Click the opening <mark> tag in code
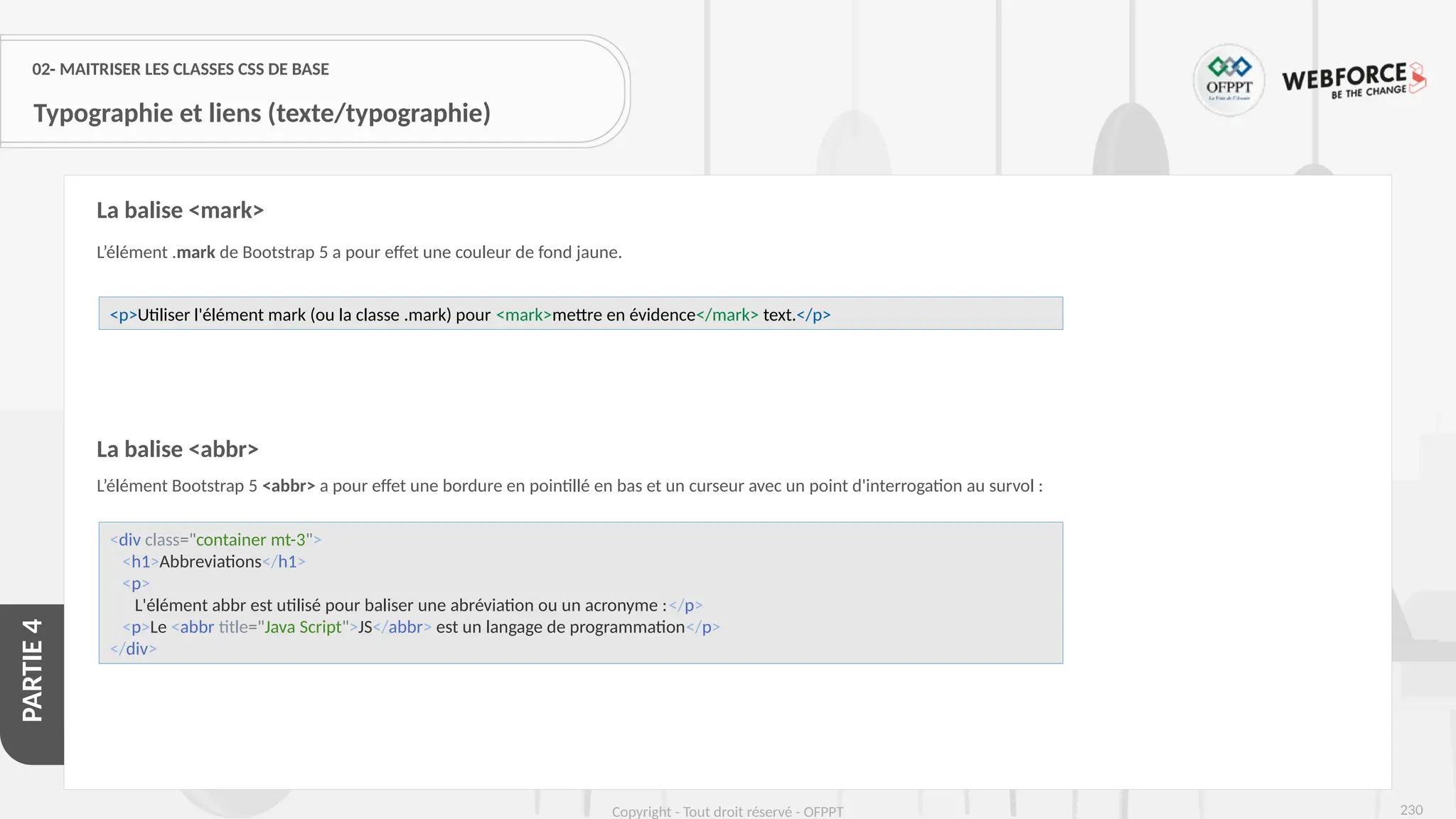1456x819 pixels. coord(523,315)
